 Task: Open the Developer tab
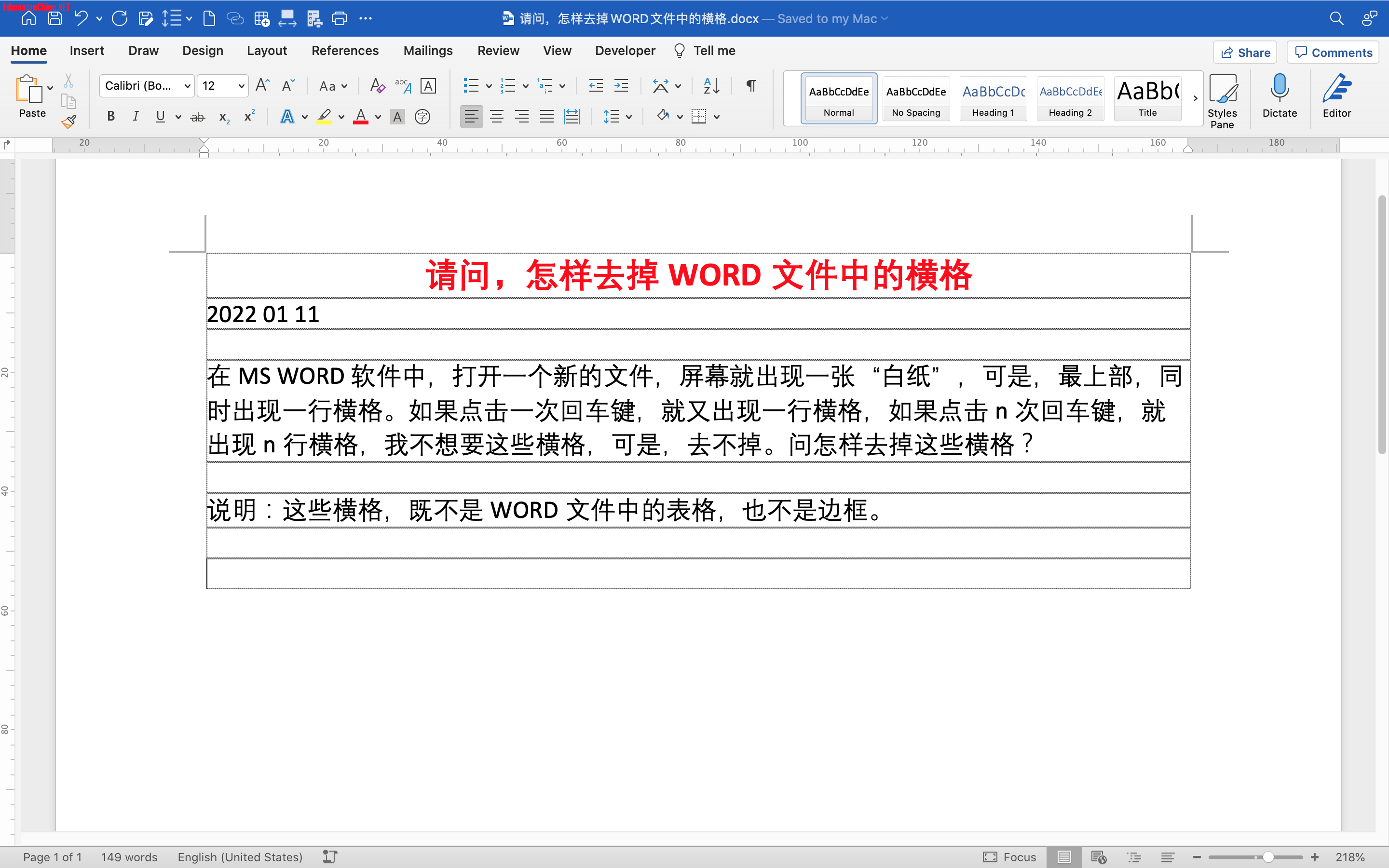coord(625,51)
